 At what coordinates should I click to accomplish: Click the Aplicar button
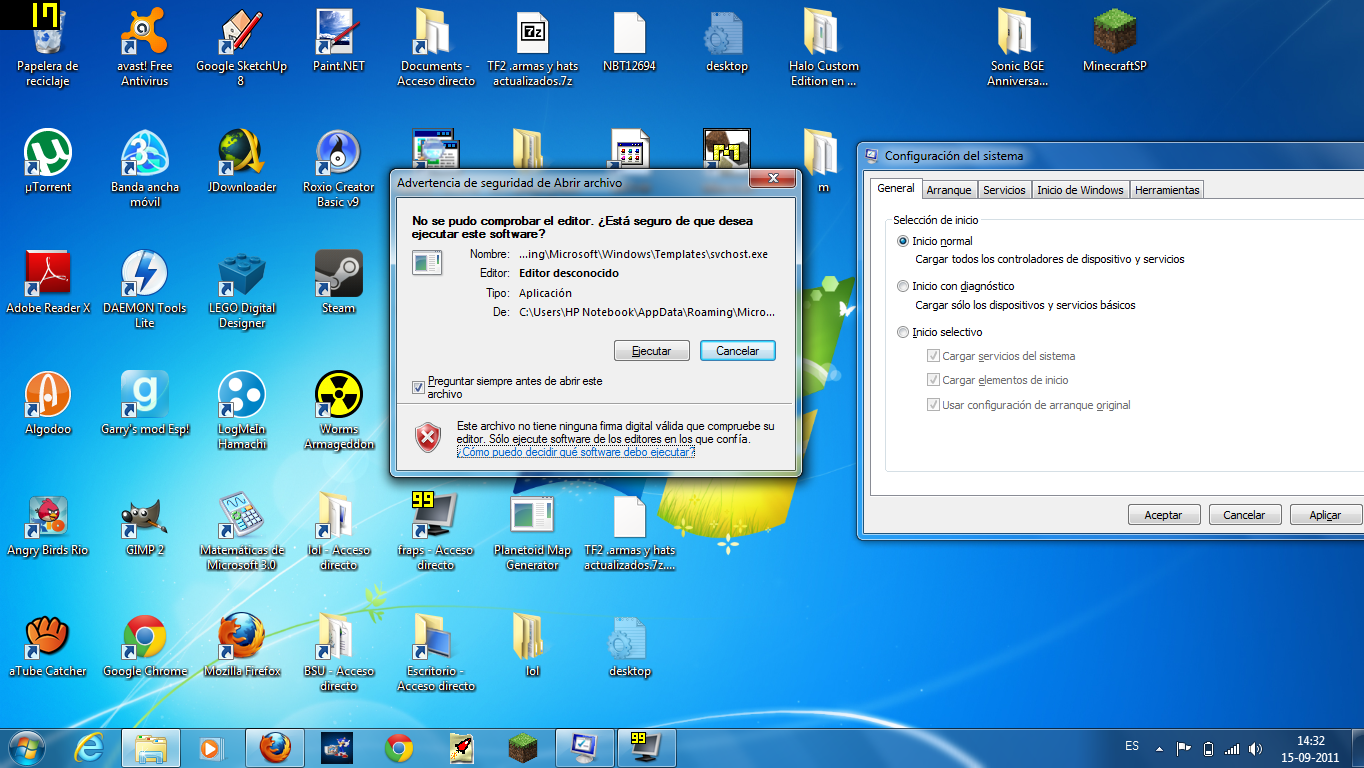(1326, 515)
